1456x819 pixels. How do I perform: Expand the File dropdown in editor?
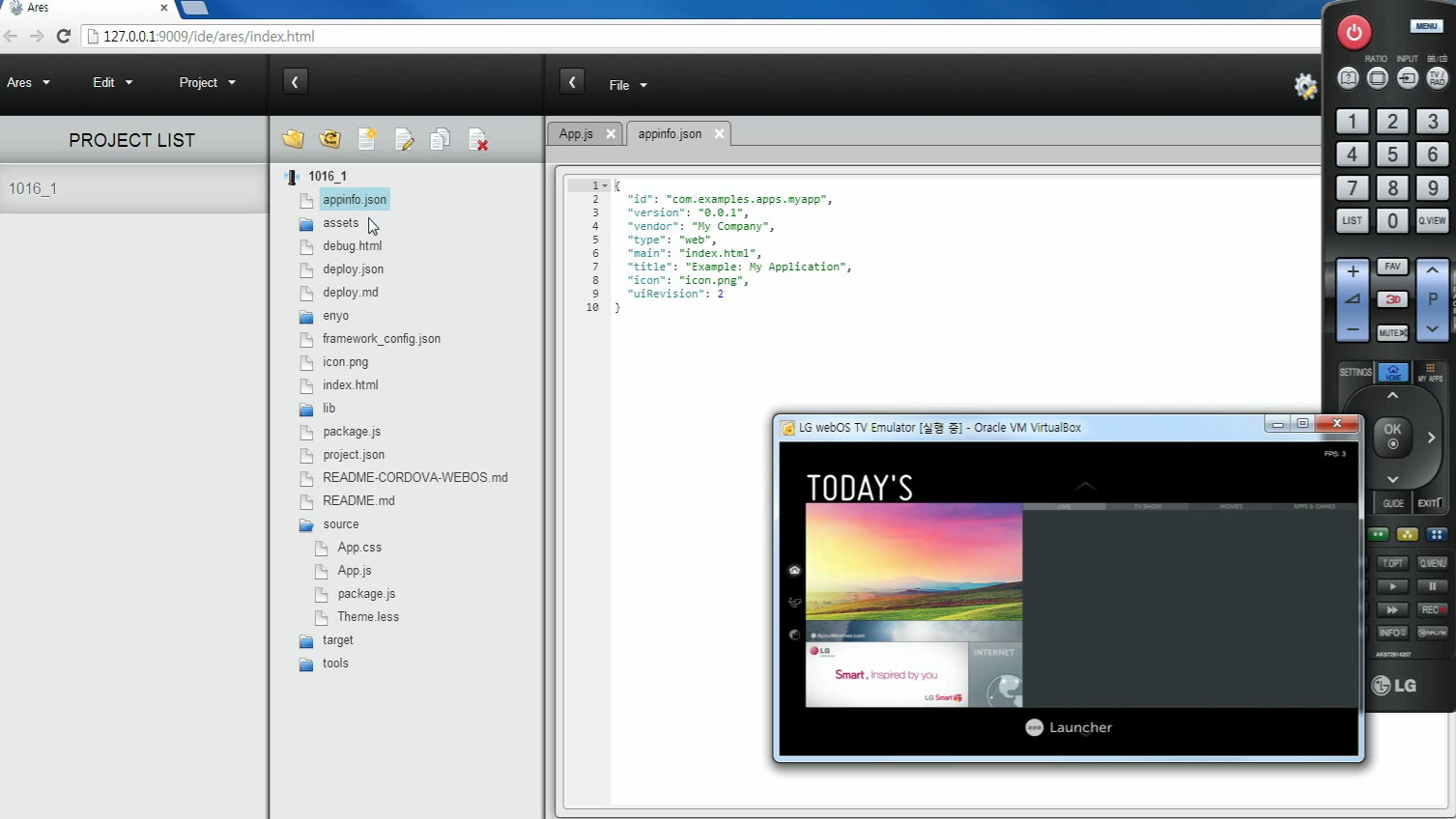tap(627, 85)
